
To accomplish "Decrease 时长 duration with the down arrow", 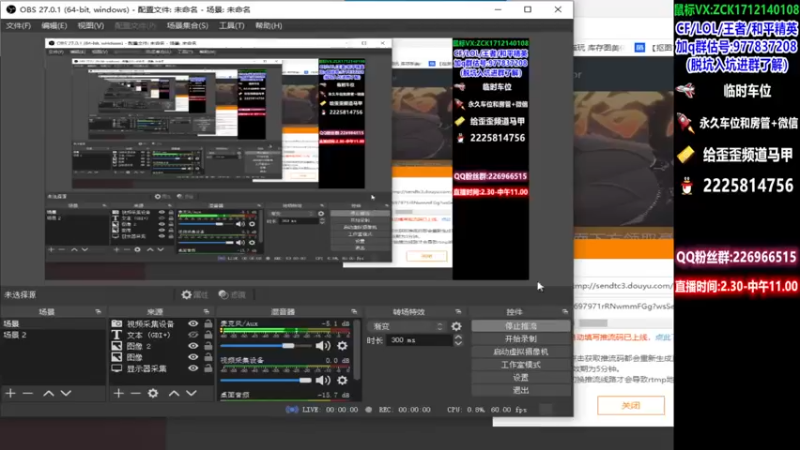I will click(458, 343).
